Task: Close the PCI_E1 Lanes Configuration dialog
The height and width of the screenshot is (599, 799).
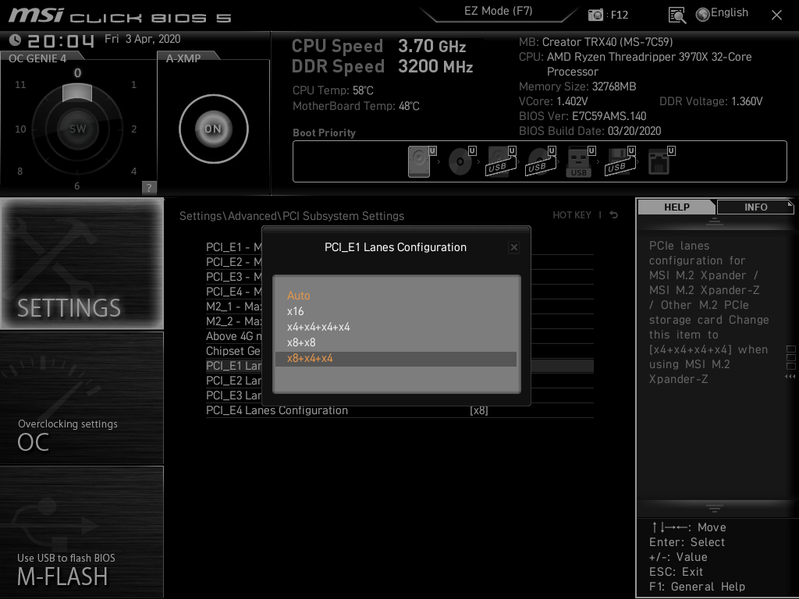Action: tap(514, 248)
